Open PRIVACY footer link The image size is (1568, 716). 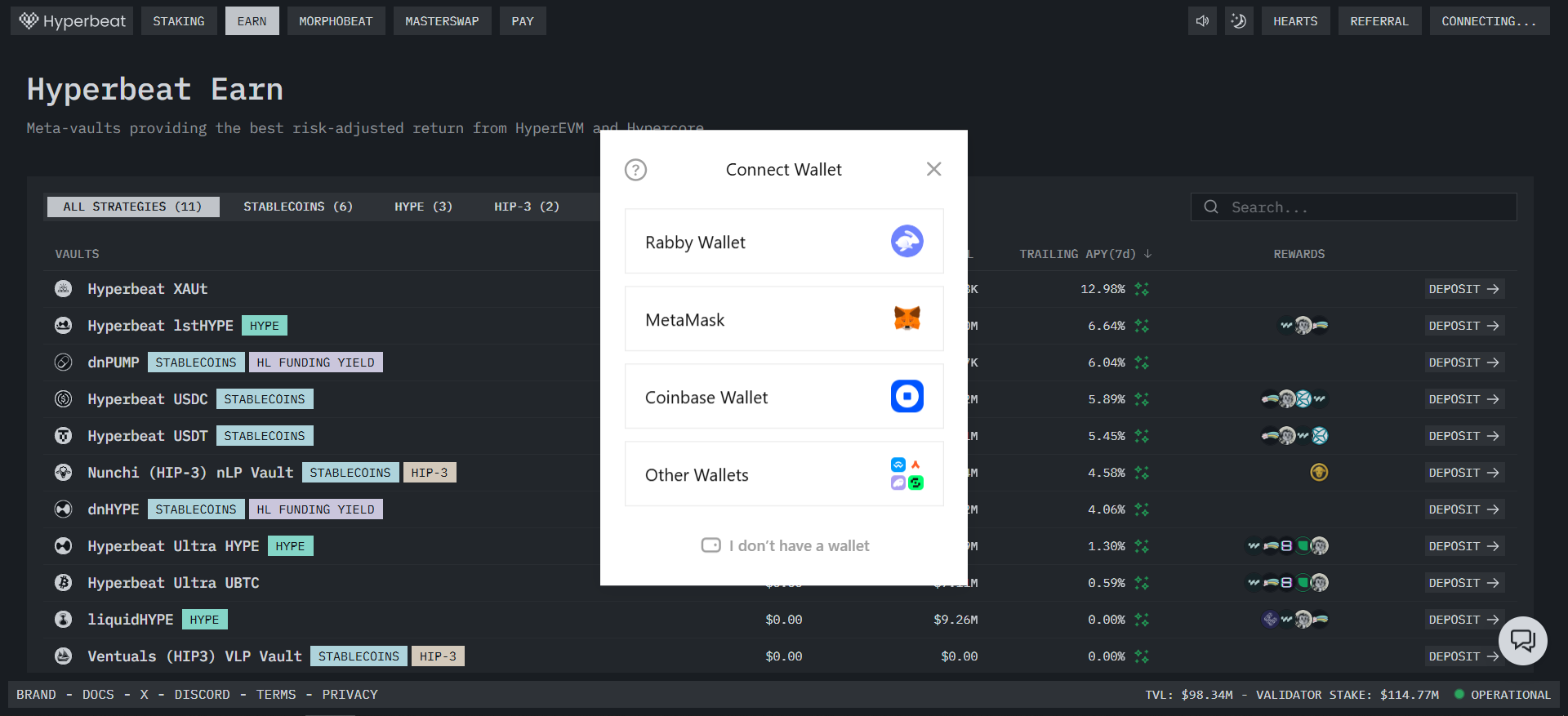(350, 695)
